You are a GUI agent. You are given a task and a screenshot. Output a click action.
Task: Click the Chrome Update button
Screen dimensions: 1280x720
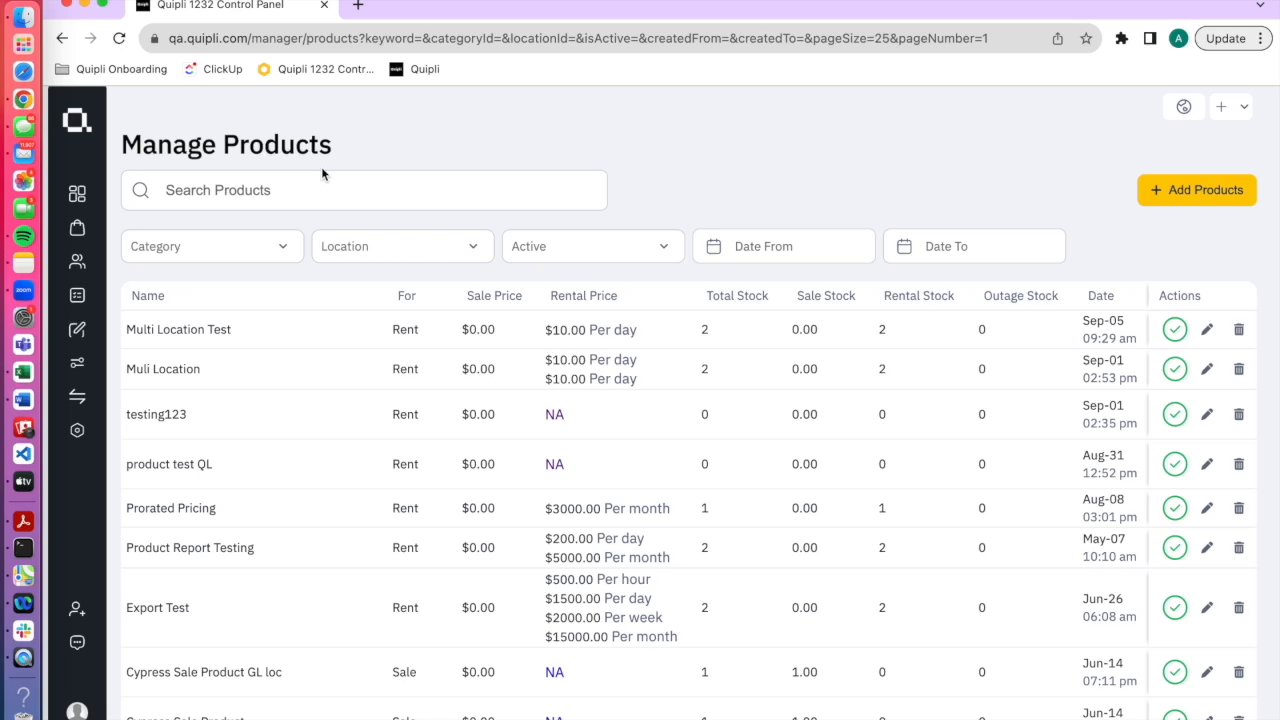(x=1226, y=38)
